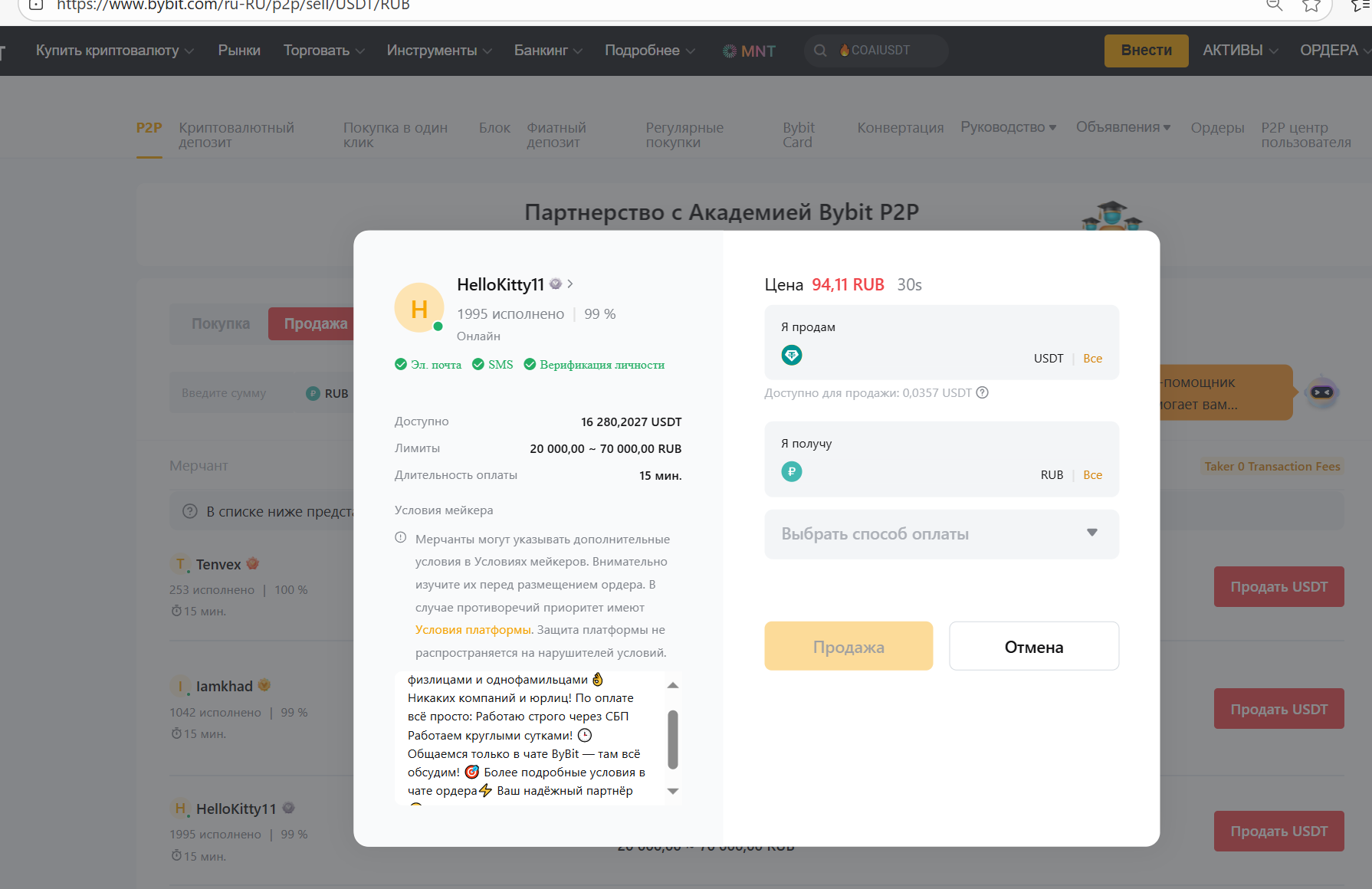Expand the Подробнее menu
Screen dimensions: 1372x889
pos(650,51)
